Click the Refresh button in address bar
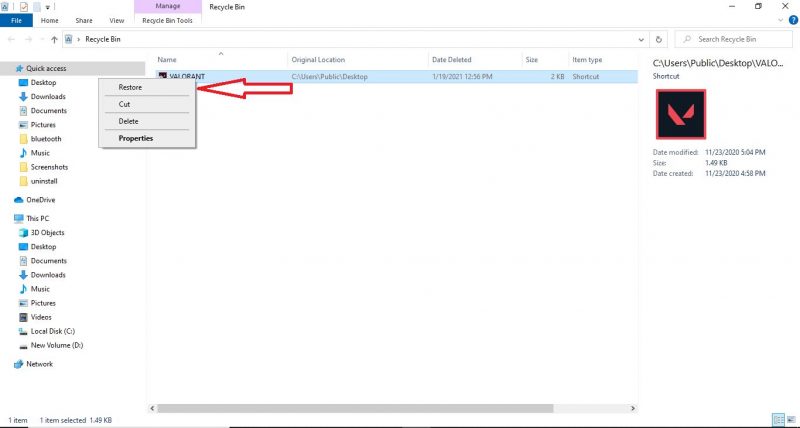The height and width of the screenshot is (428, 800). pos(658,39)
